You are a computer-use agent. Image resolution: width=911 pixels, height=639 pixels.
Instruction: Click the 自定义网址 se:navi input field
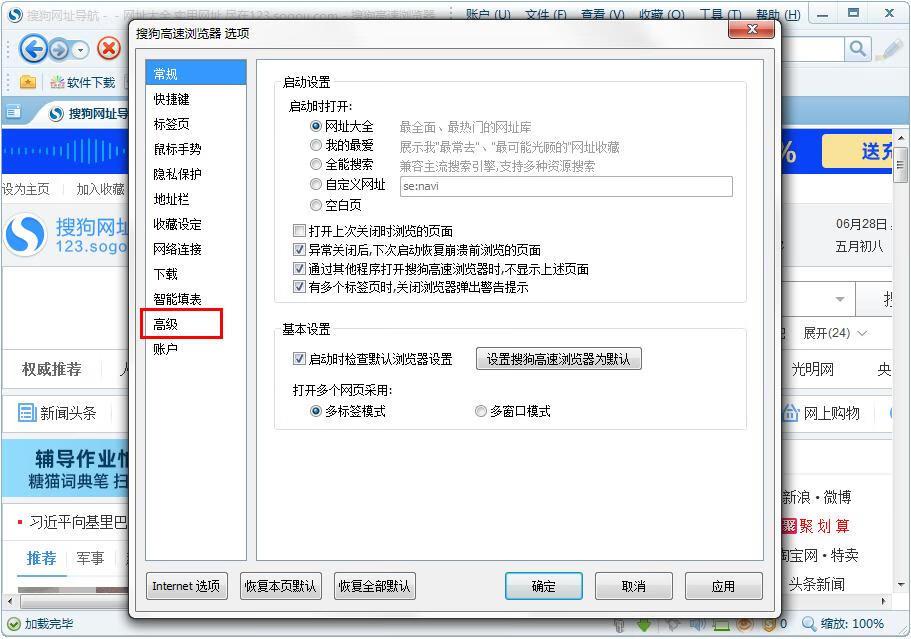[566, 186]
